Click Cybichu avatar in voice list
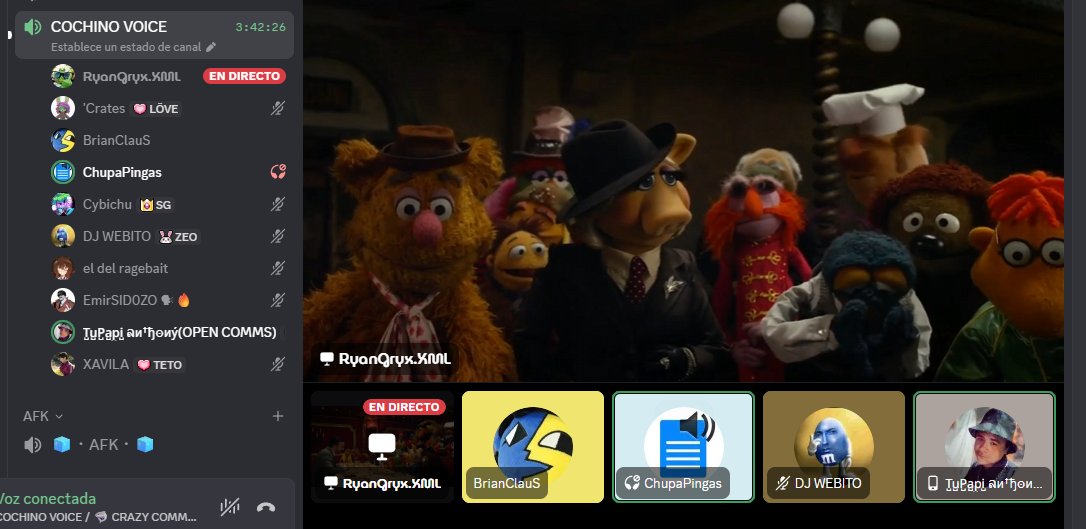The height and width of the screenshot is (529, 1086). tap(63, 204)
